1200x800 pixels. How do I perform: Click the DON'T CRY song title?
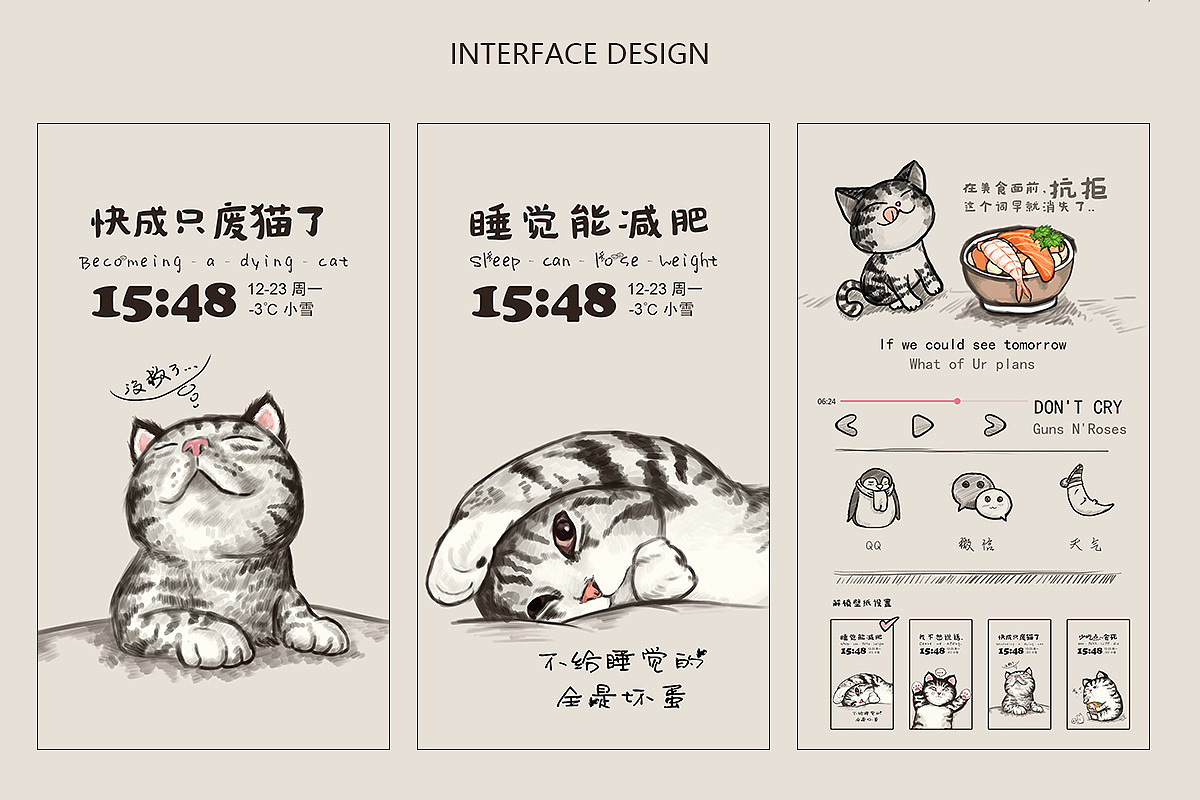point(1078,407)
